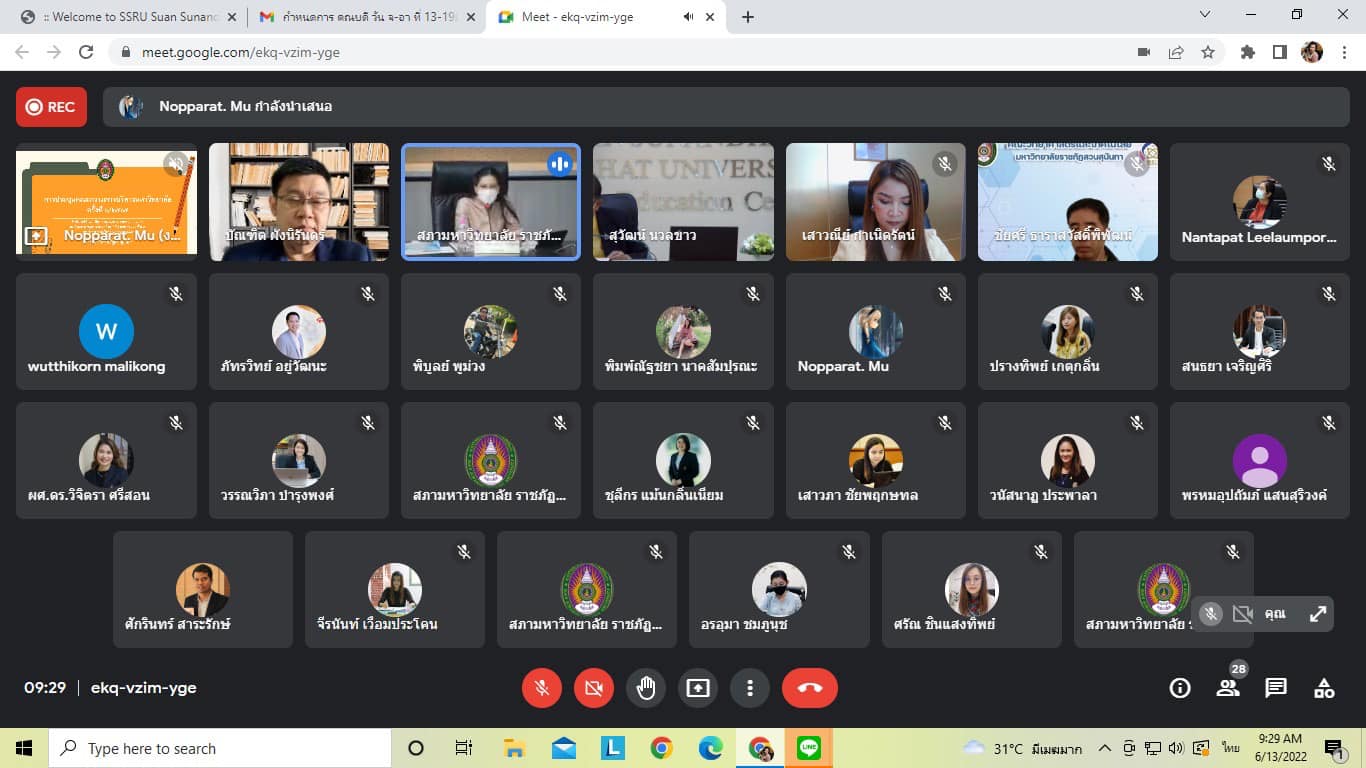The image size is (1366, 768).
Task: Expand Chrome tab search dropdown arrow
Action: (1205, 15)
